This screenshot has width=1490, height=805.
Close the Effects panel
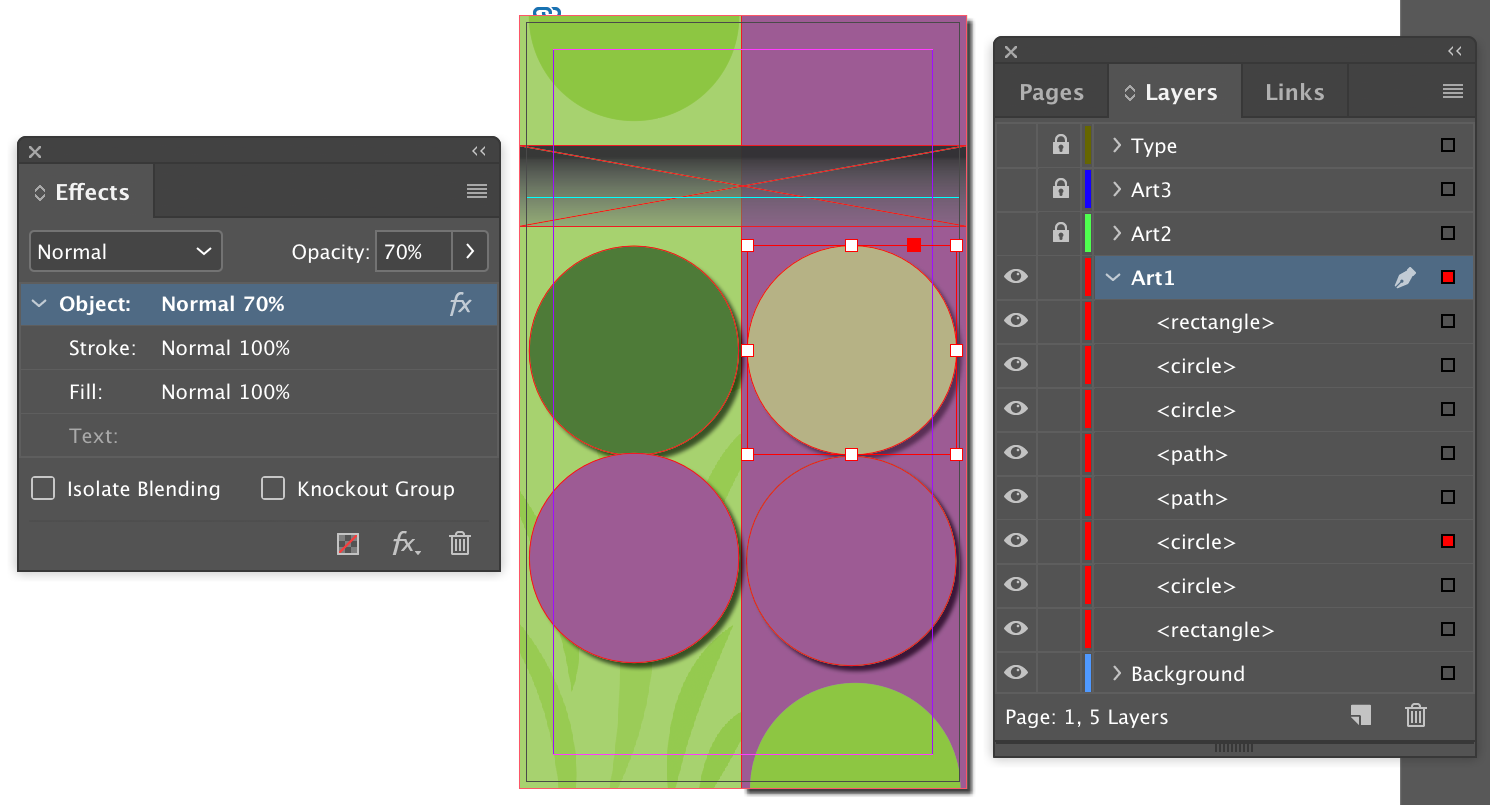pyautogui.click(x=35, y=152)
